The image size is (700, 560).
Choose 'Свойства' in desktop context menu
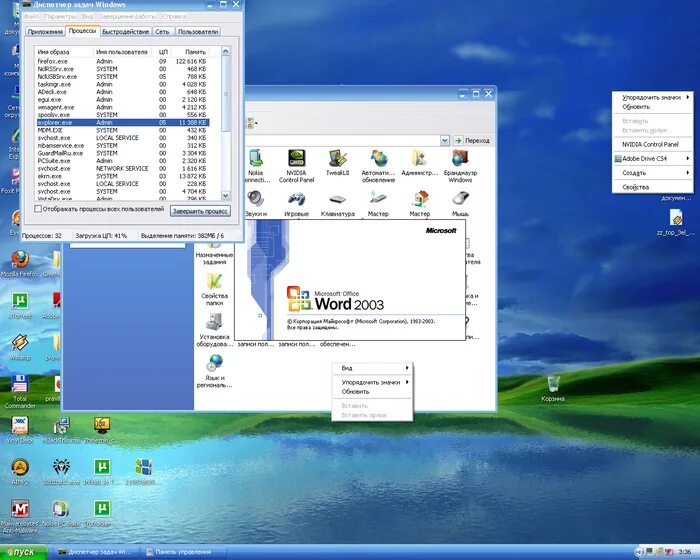click(x=653, y=187)
